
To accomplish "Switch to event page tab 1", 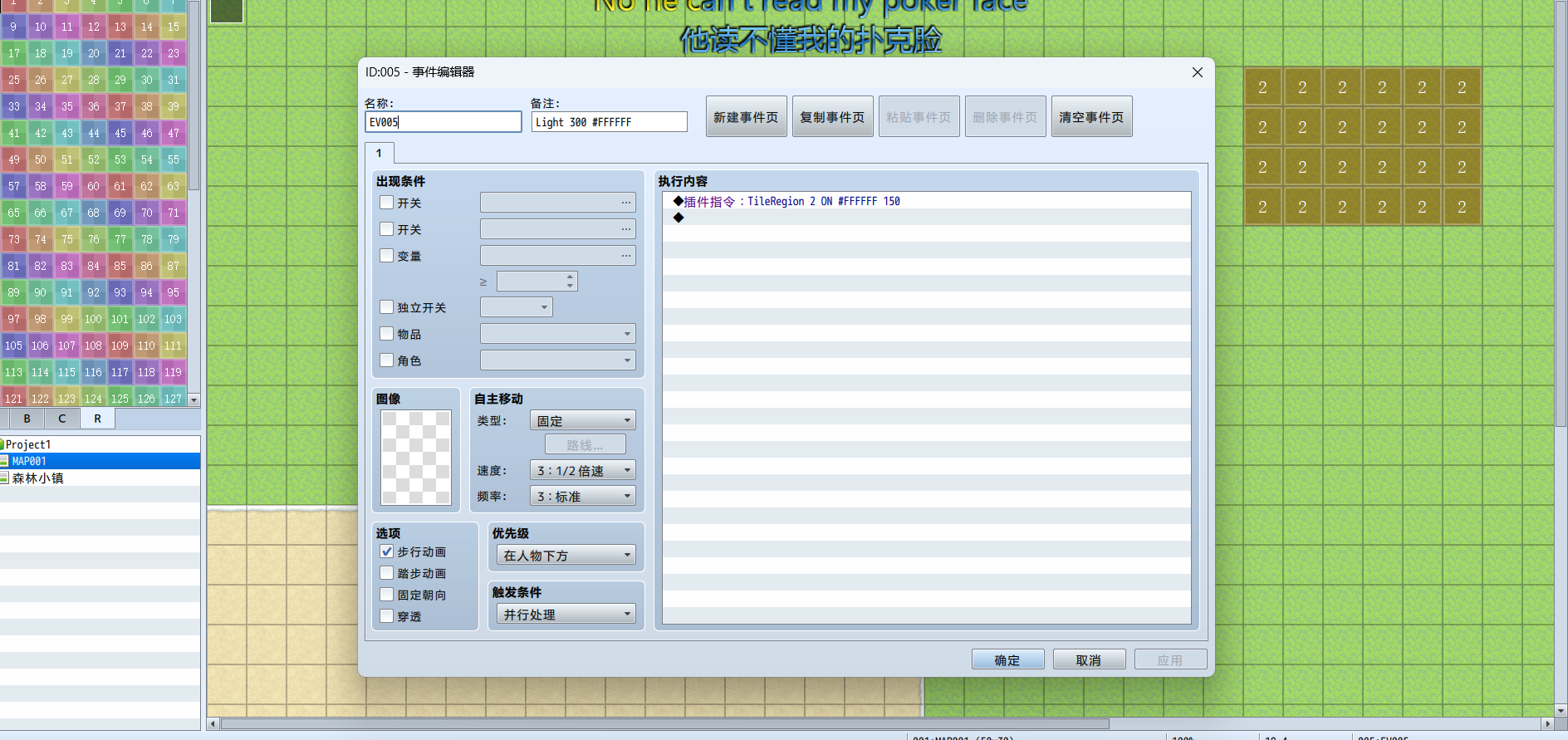I will pos(380,153).
